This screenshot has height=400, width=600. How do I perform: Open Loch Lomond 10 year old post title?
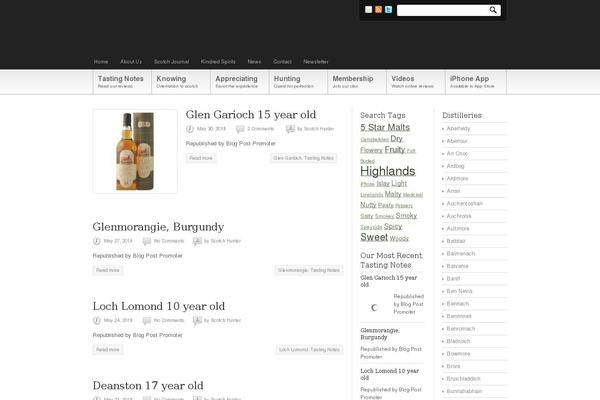(x=159, y=306)
